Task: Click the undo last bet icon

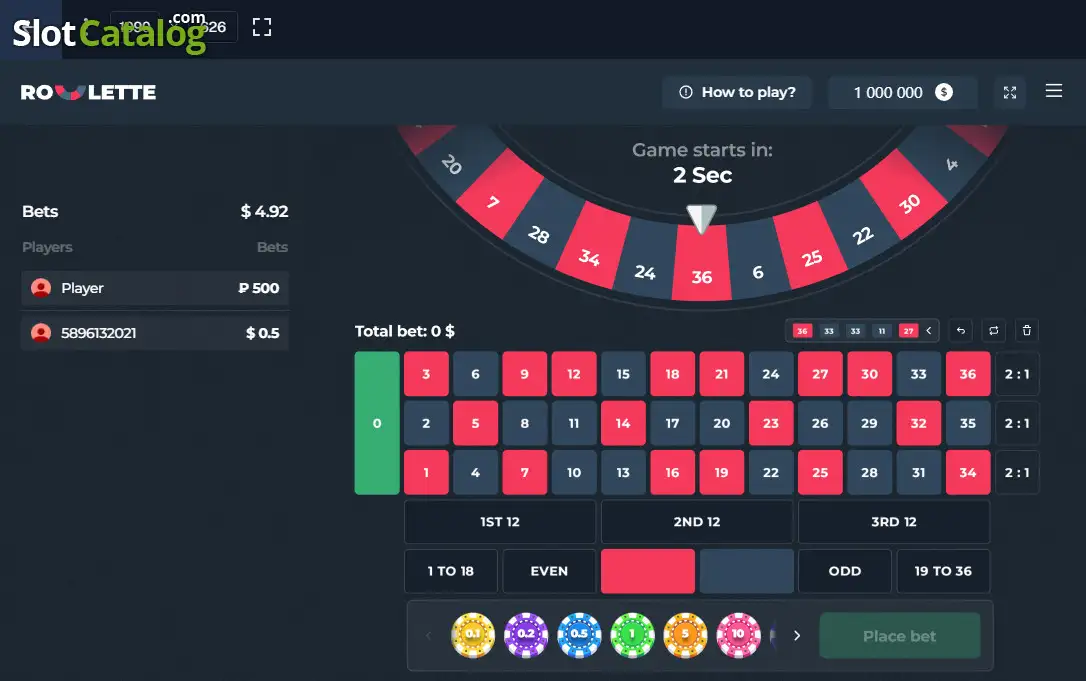Action: [961, 330]
